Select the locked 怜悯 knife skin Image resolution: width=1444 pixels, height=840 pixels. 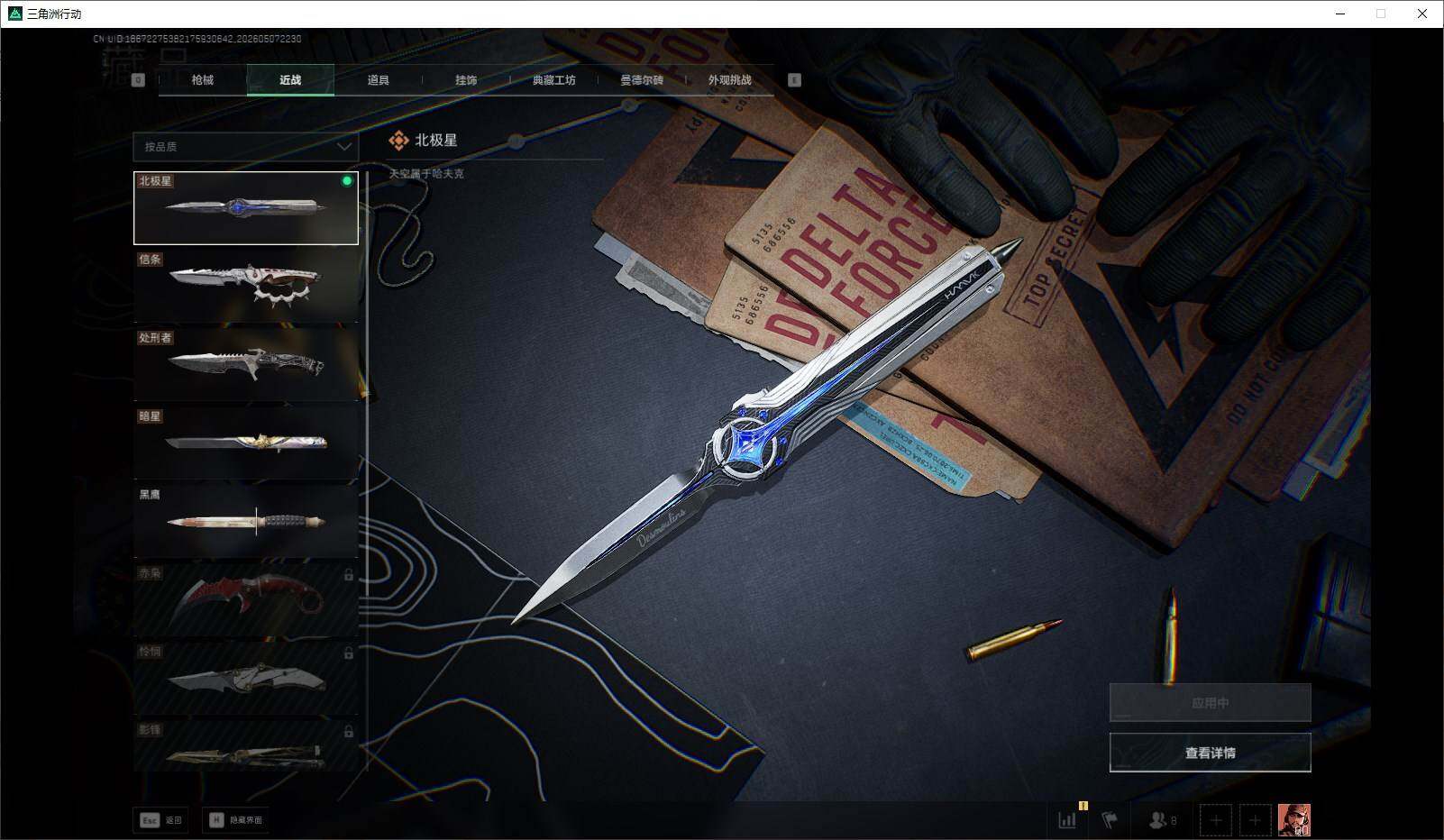tap(246, 679)
